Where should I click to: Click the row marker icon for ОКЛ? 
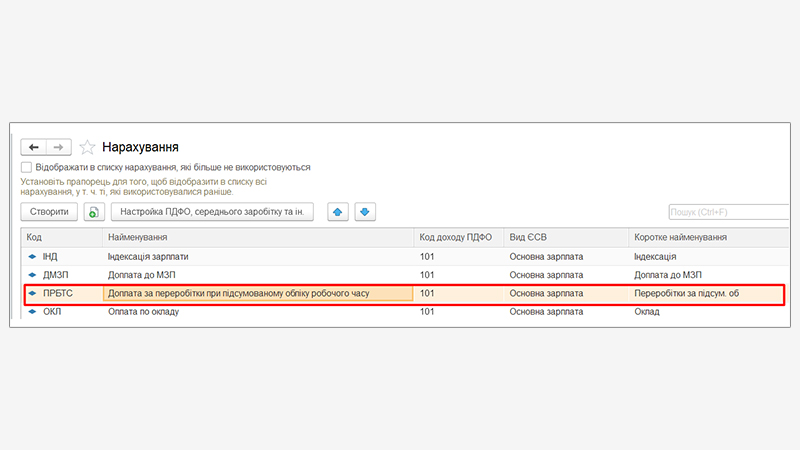32,311
